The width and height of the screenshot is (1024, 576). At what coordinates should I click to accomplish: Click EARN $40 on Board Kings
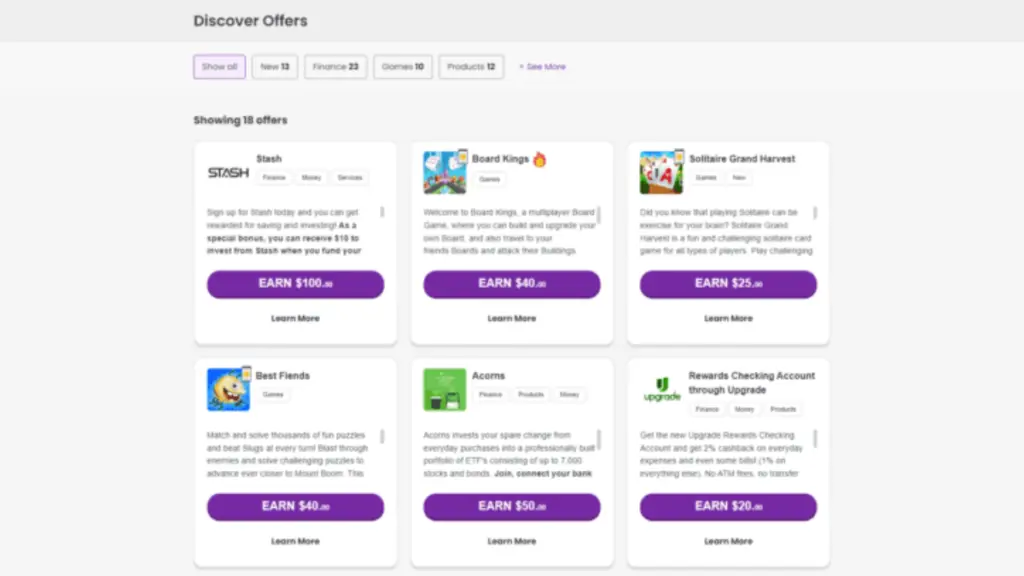point(512,284)
